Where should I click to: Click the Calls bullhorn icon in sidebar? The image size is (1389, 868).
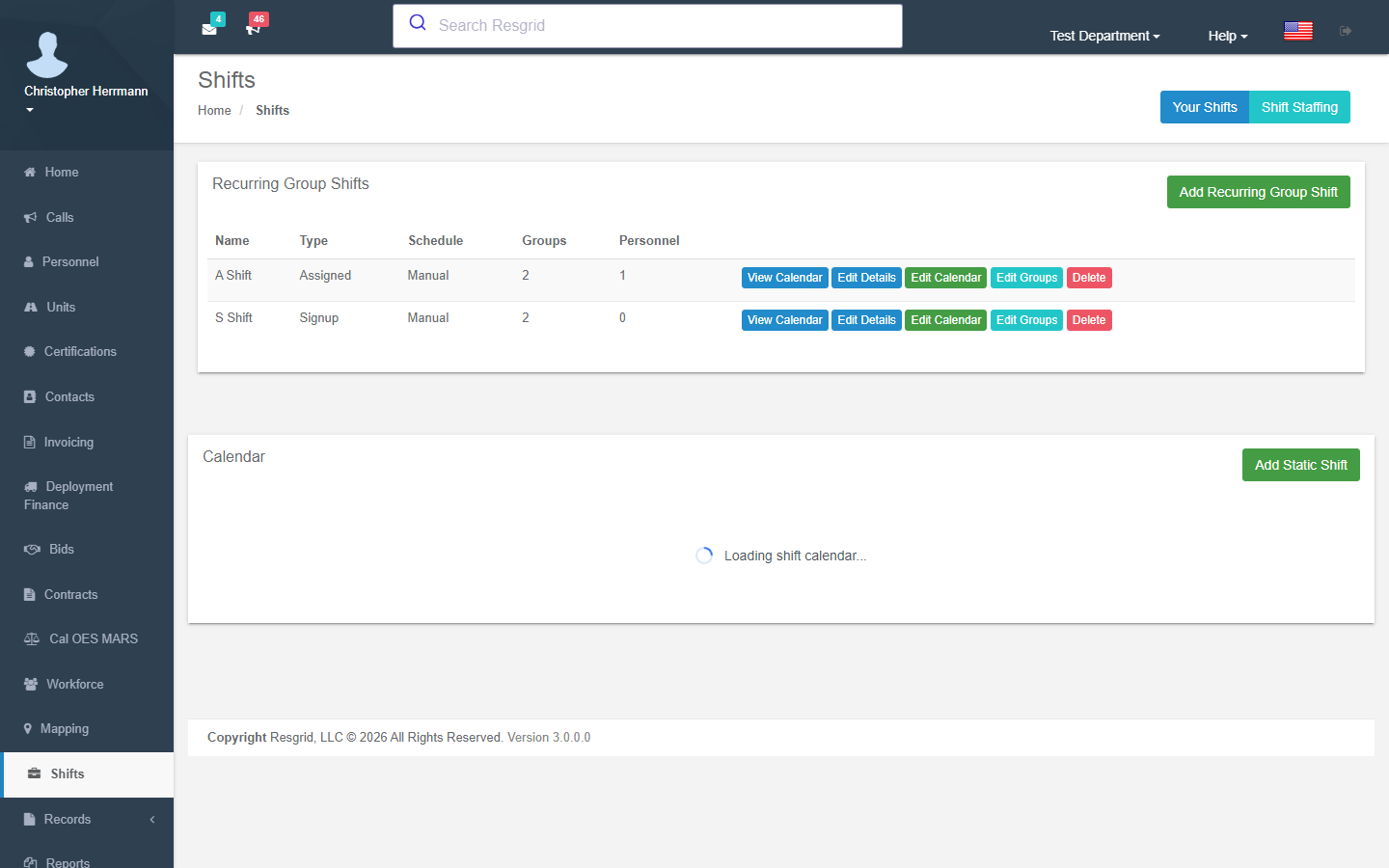31,217
